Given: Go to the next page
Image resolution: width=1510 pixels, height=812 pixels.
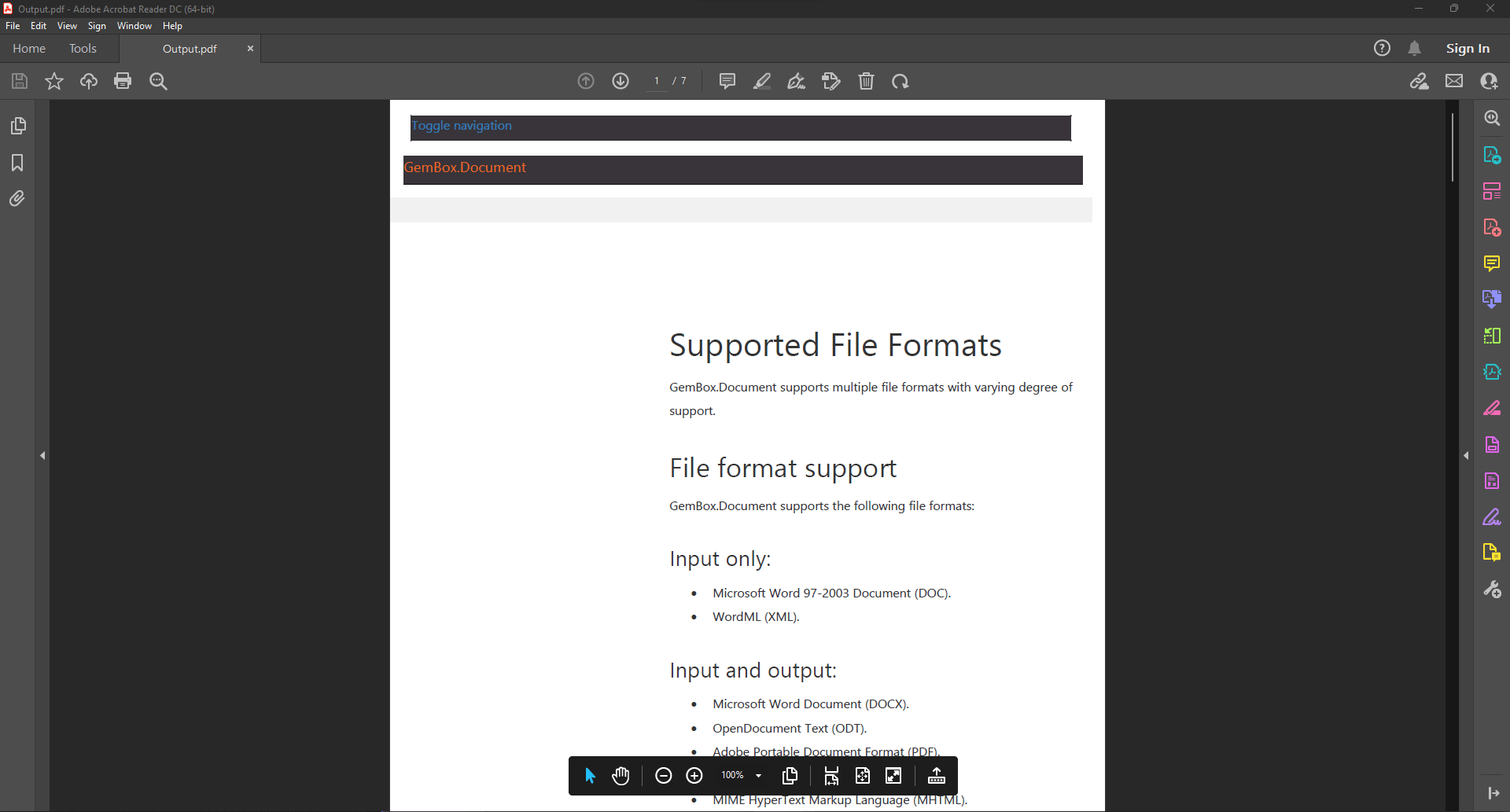Looking at the screenshot, I should [621, 81].
